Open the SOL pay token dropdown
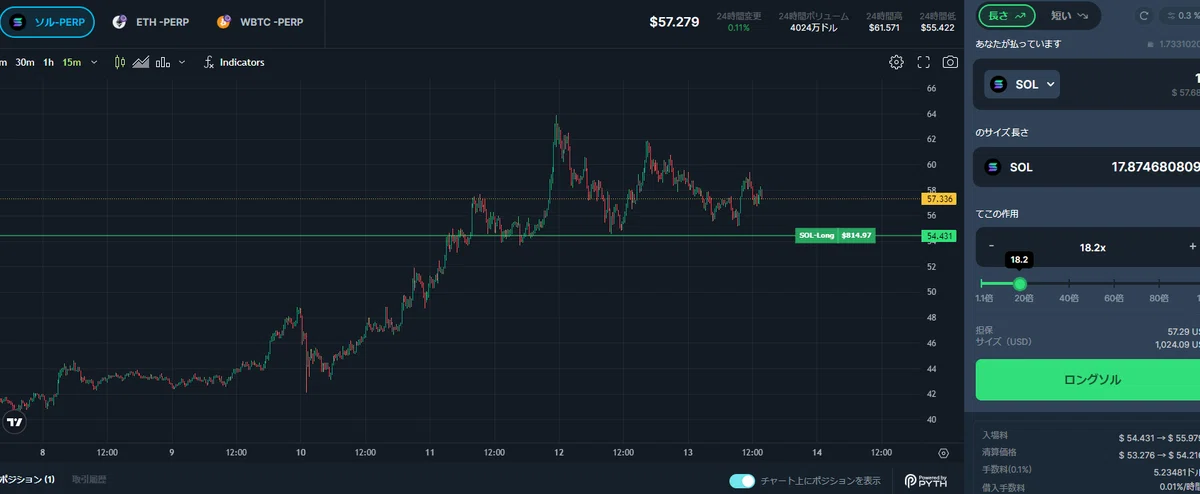Viewport: 1200px width, 494px height. [x=1022, y=85]
